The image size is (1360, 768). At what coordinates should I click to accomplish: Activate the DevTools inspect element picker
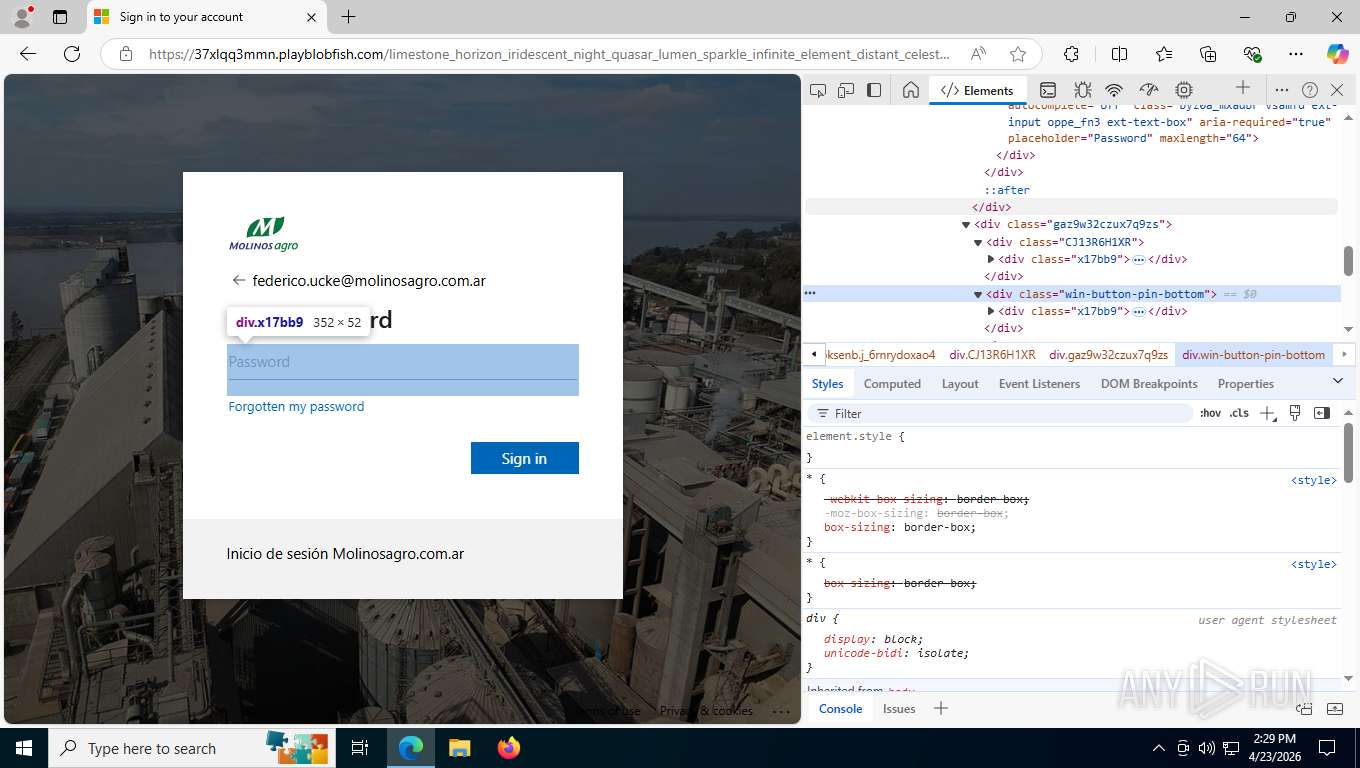click(818, 90)
